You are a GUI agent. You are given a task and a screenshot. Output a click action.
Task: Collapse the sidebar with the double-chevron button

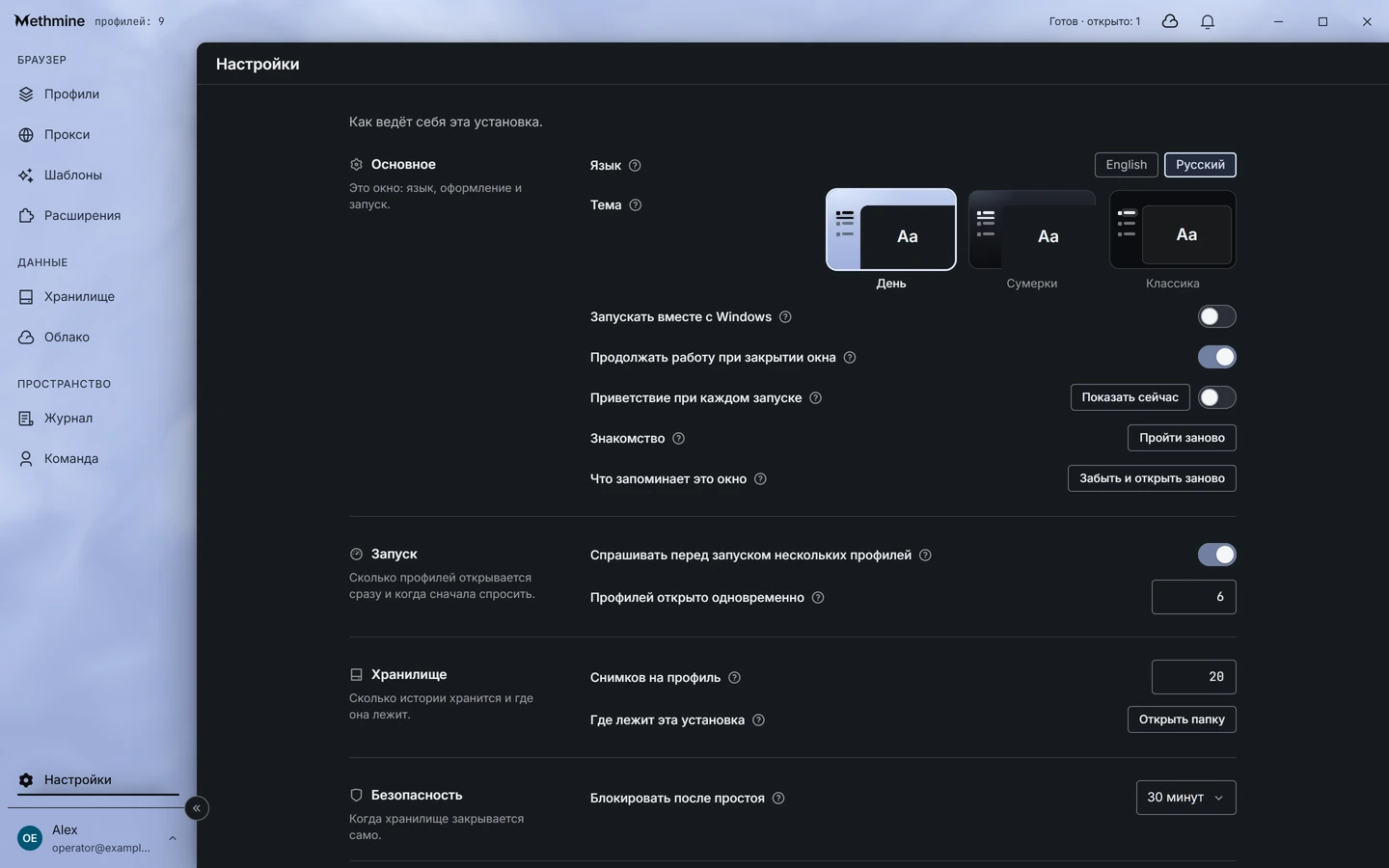pos(197,808)
